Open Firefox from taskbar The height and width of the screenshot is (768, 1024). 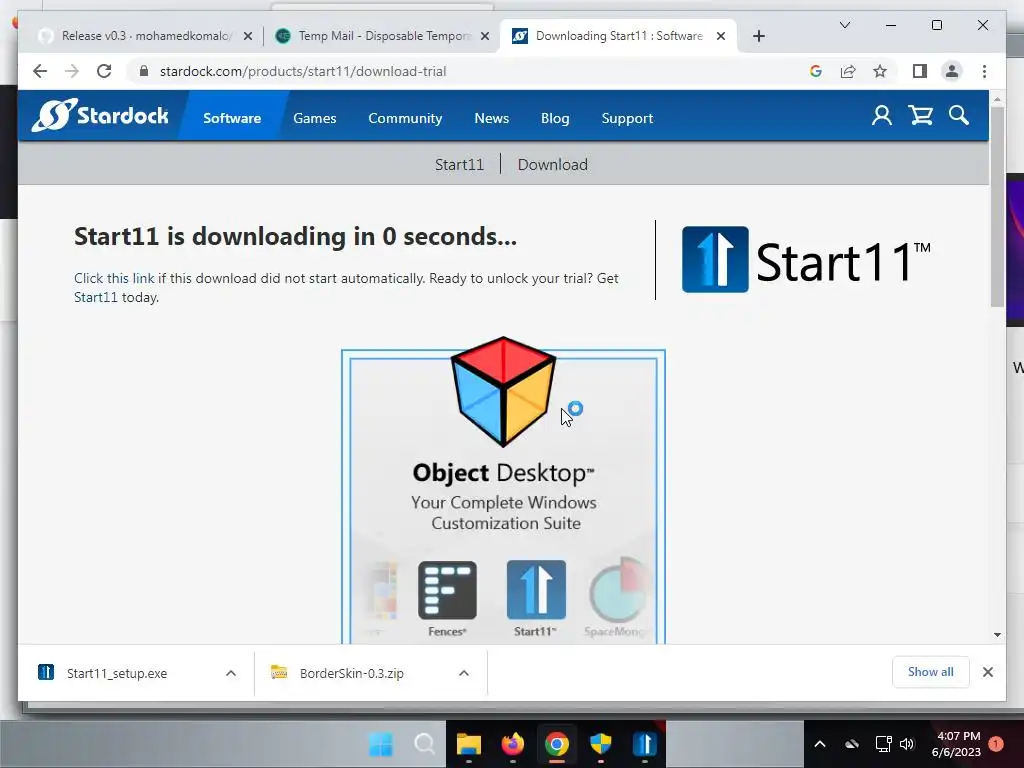click(513, 744)
